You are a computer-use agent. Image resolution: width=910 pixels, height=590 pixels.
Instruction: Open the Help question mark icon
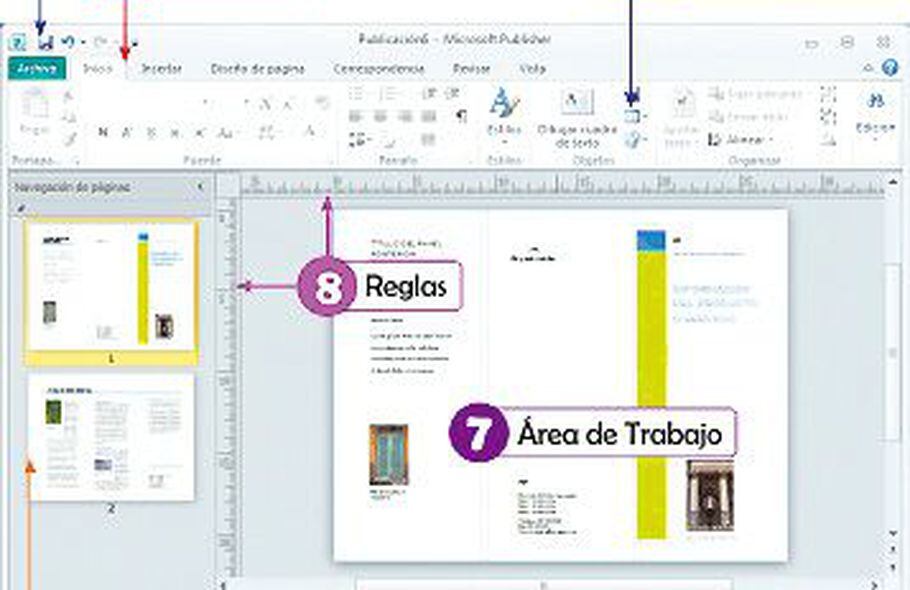click(890, 68)
